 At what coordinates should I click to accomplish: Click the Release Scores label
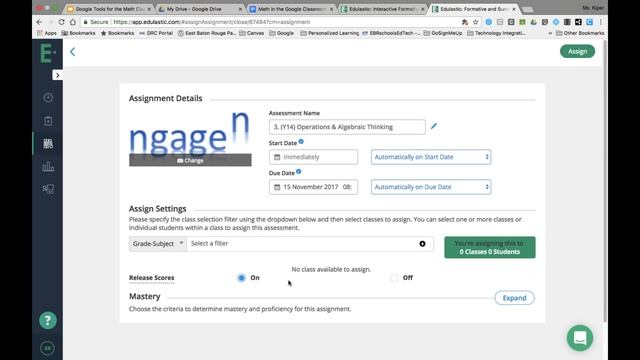click(151, 278)
